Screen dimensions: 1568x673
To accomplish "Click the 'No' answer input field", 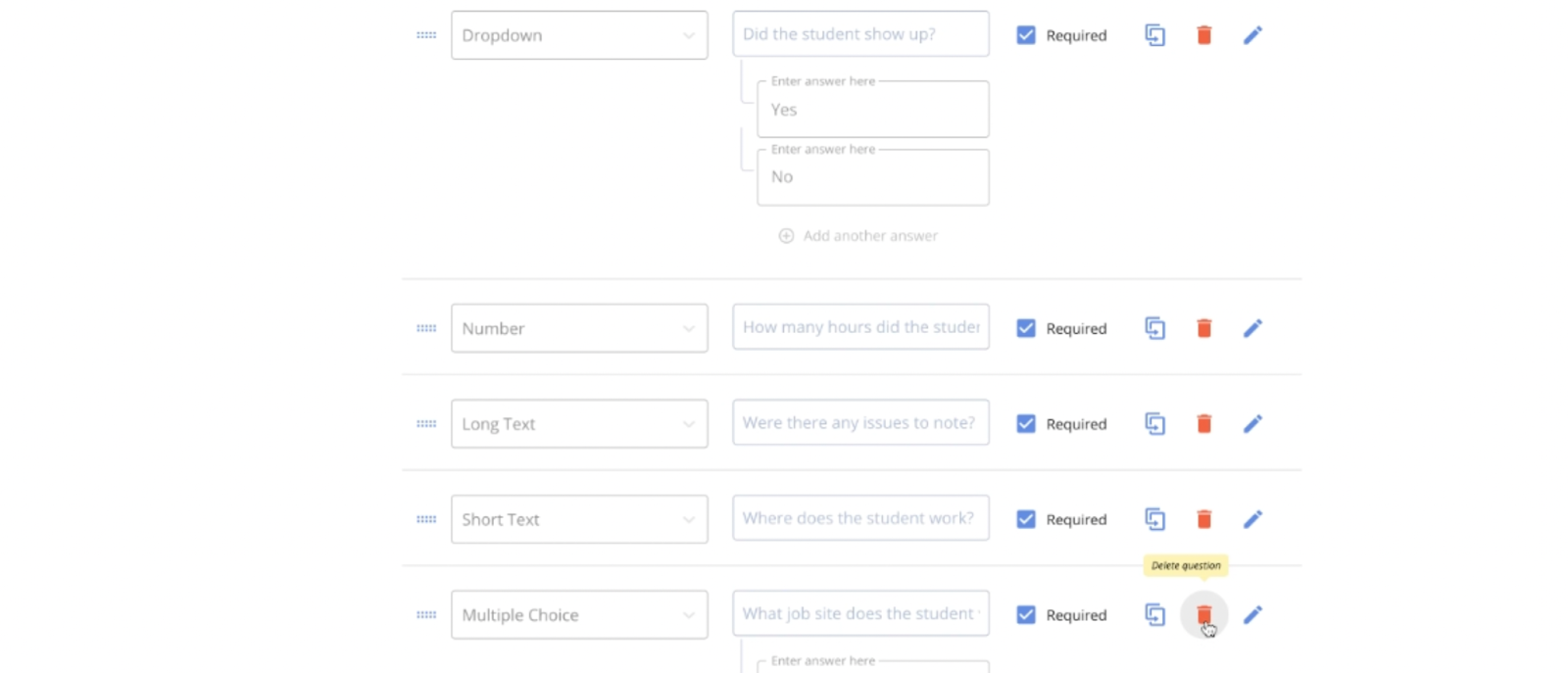I will click(x=873, y=177).
